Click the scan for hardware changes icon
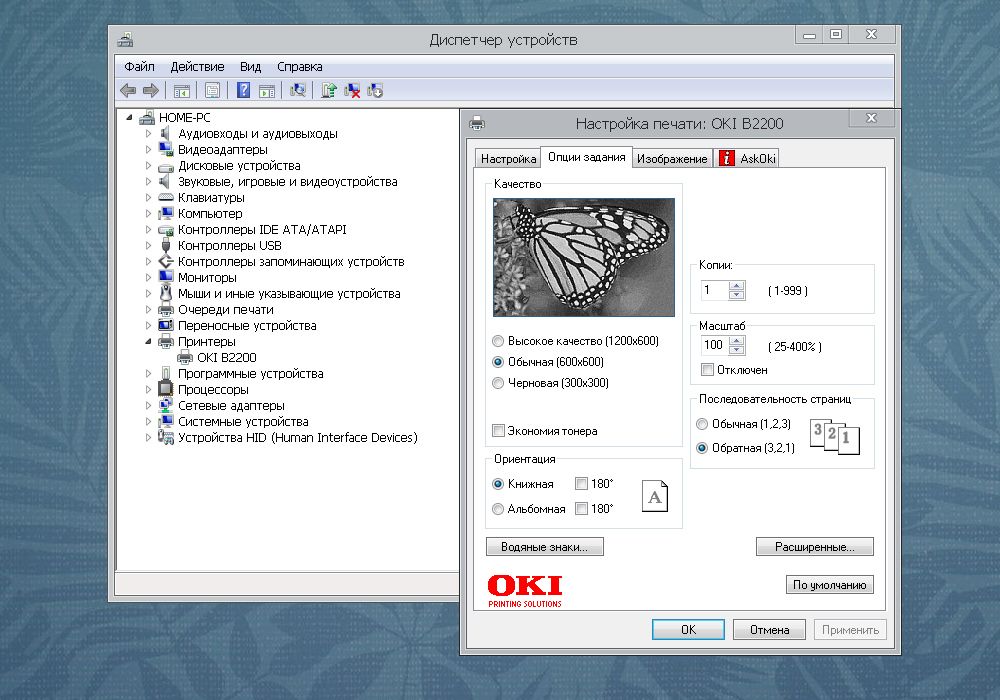This screenshot has height=700, width=1000. 298,91
